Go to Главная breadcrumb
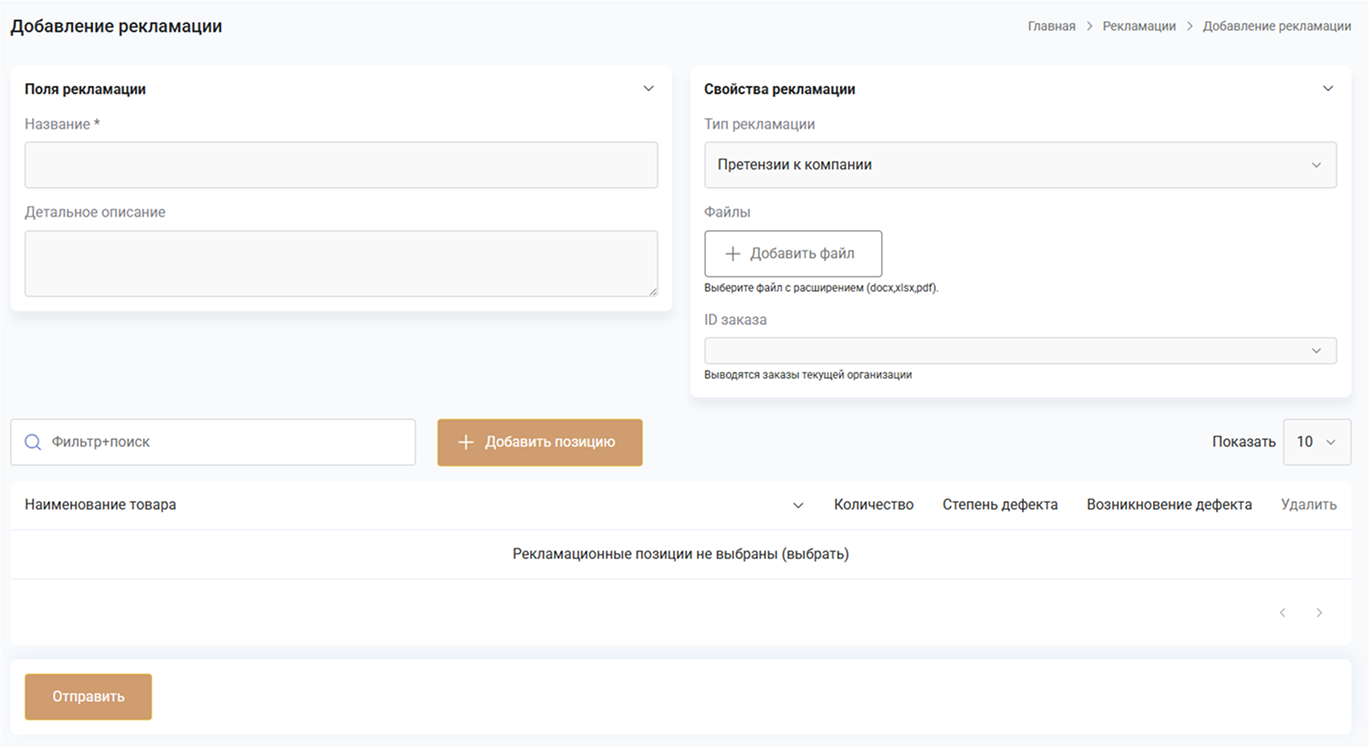This screenshot has width=1369, height=748. coord(1051,26)
